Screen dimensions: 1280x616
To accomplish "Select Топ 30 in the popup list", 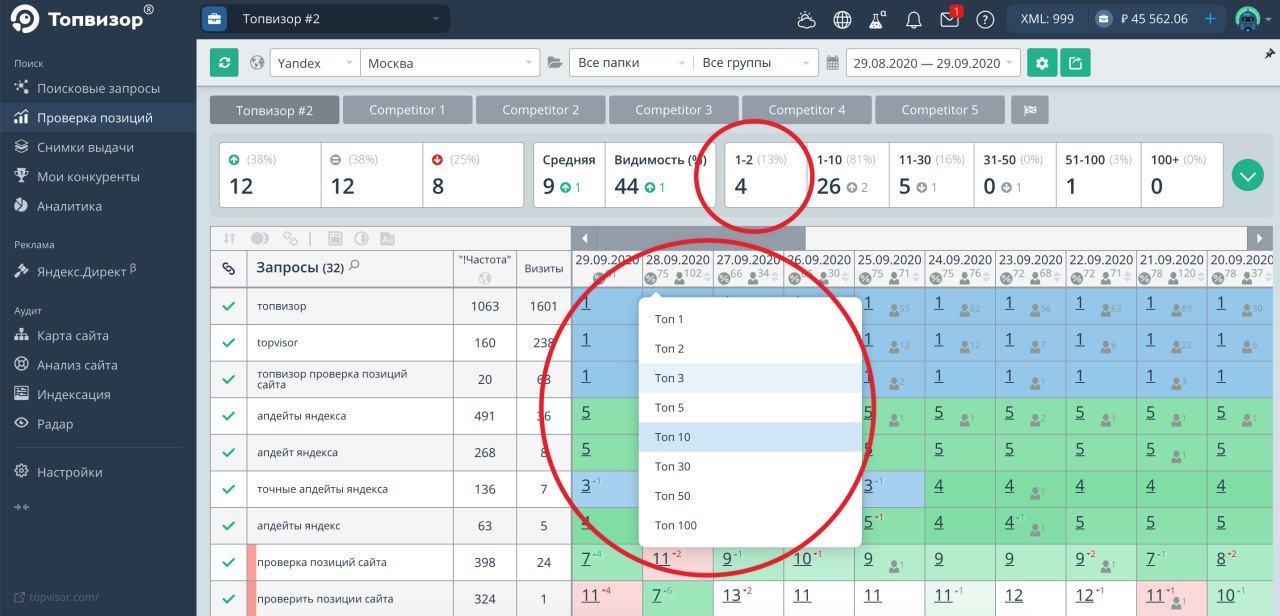I will point(750,466).
